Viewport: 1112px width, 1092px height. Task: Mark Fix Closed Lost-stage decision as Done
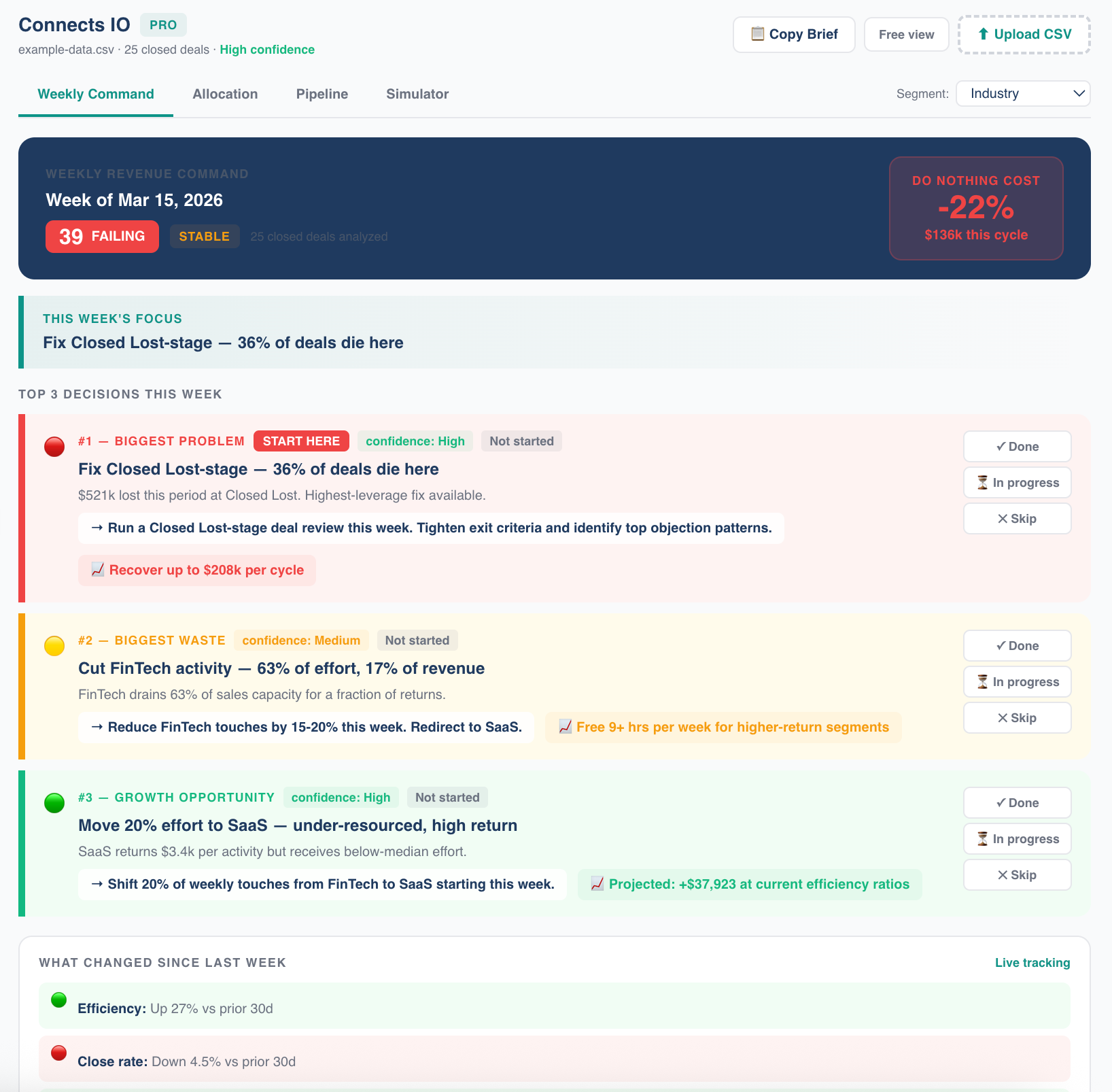click(1017, 446)
